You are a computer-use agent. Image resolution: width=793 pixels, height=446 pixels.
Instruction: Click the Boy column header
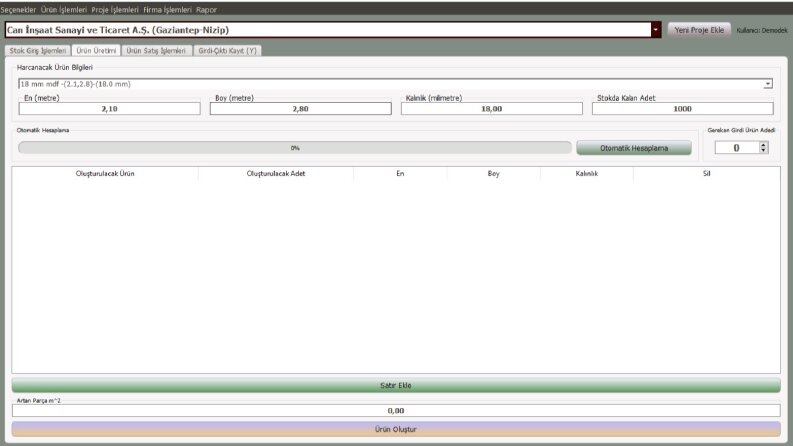point(494,173)
